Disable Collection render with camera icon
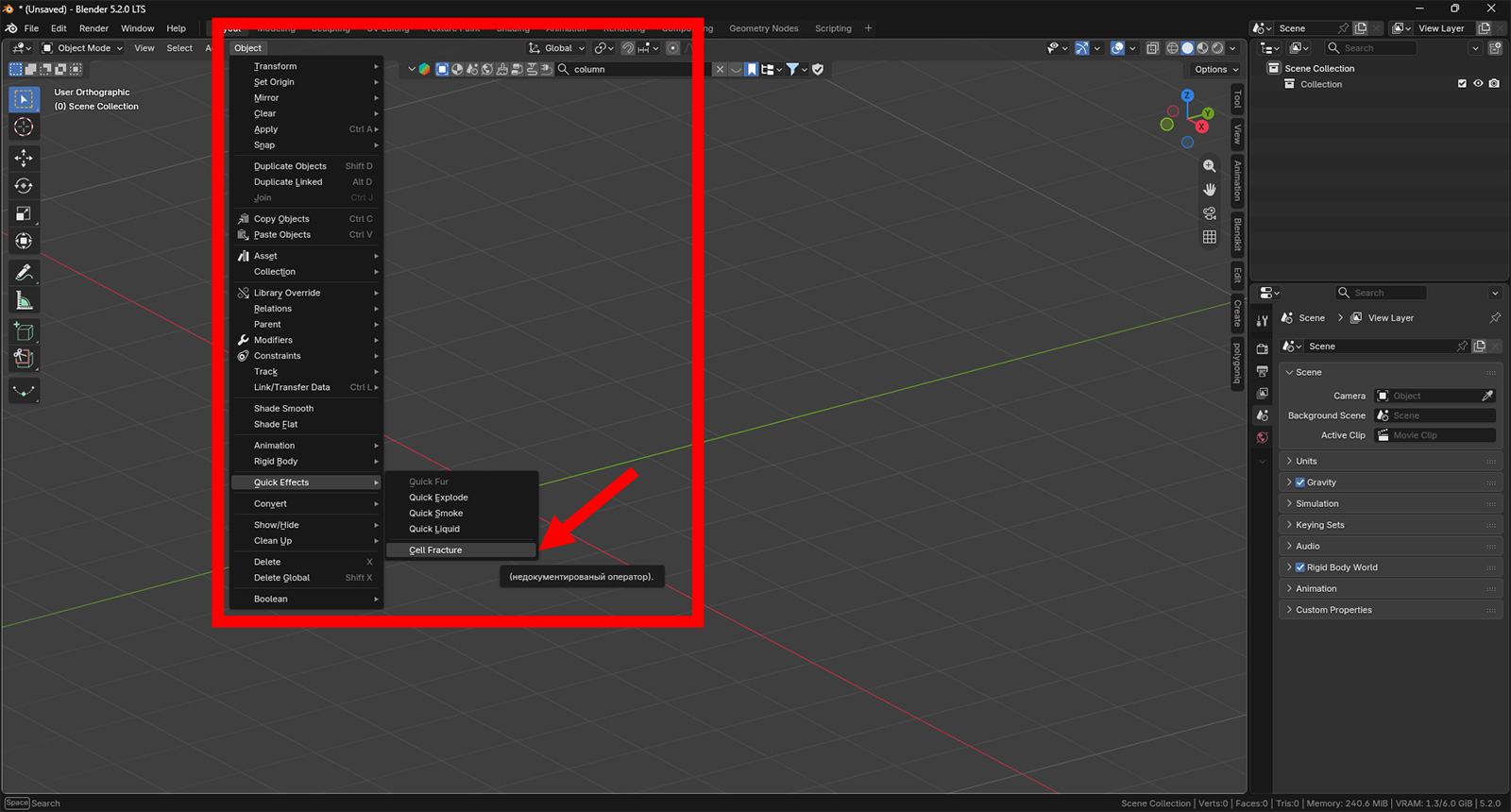The image size is (1511, 812). click(x=1494, y=84)
